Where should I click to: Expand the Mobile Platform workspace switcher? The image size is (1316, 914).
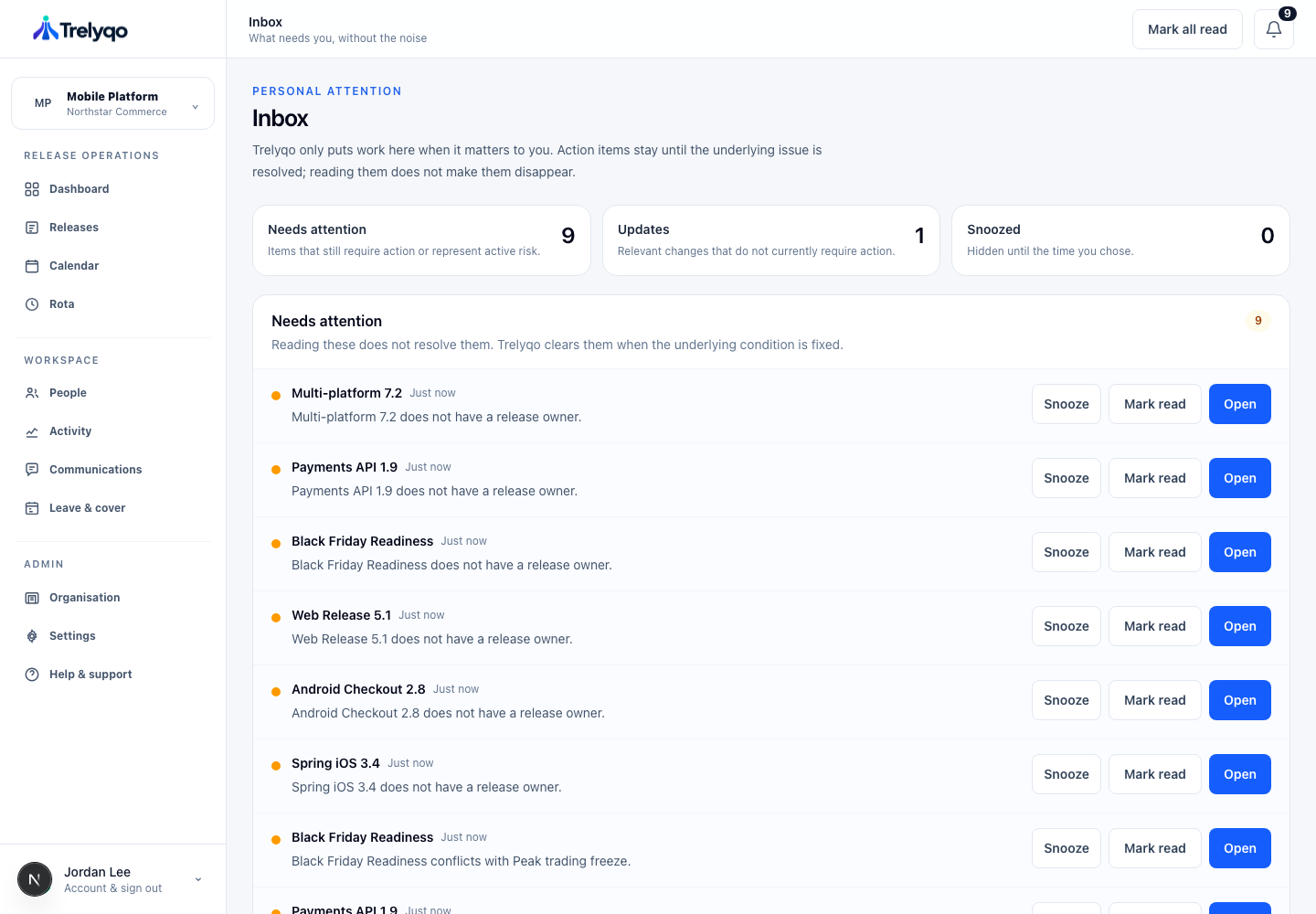[112, 103]
